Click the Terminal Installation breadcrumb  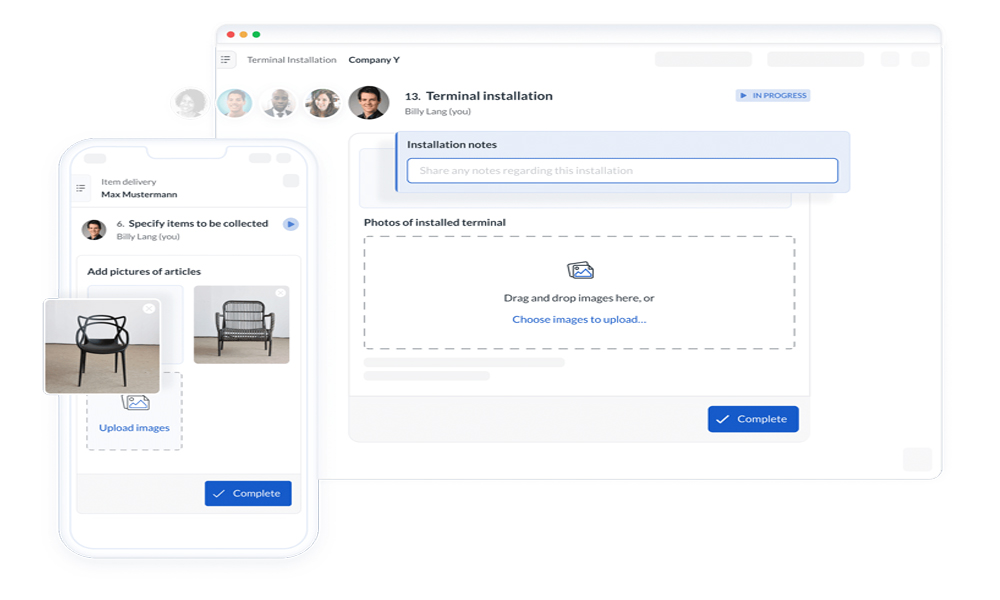(x=291, y=60)
